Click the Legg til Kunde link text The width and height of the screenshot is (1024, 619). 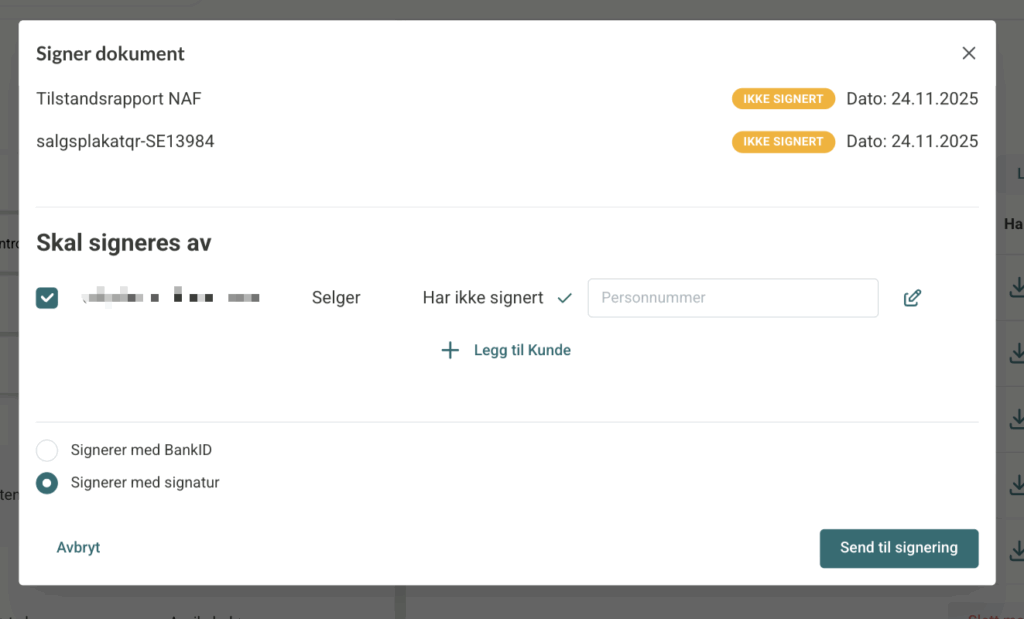[522, 350]
